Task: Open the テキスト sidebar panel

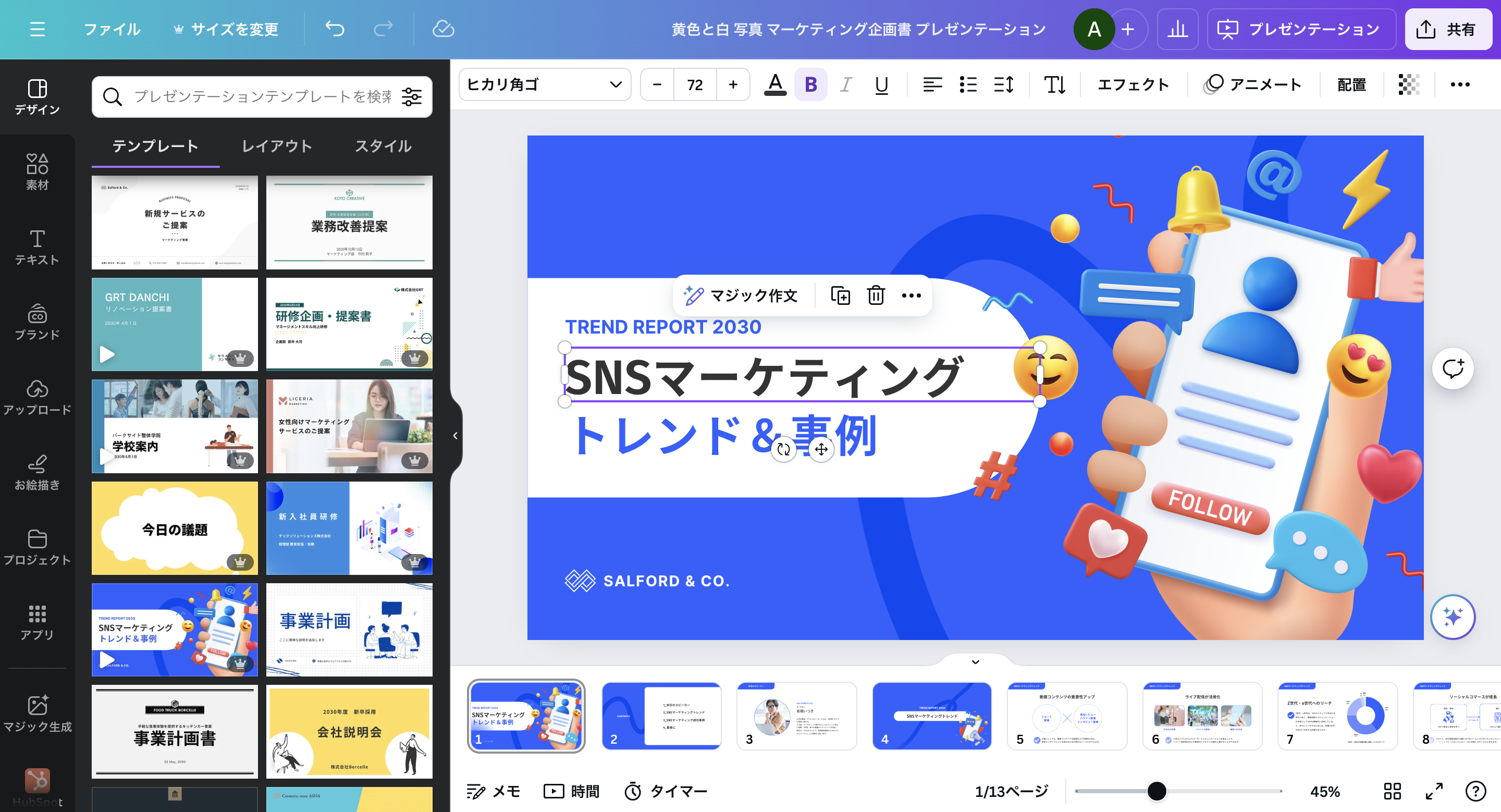Action: (x=38, y=247)
